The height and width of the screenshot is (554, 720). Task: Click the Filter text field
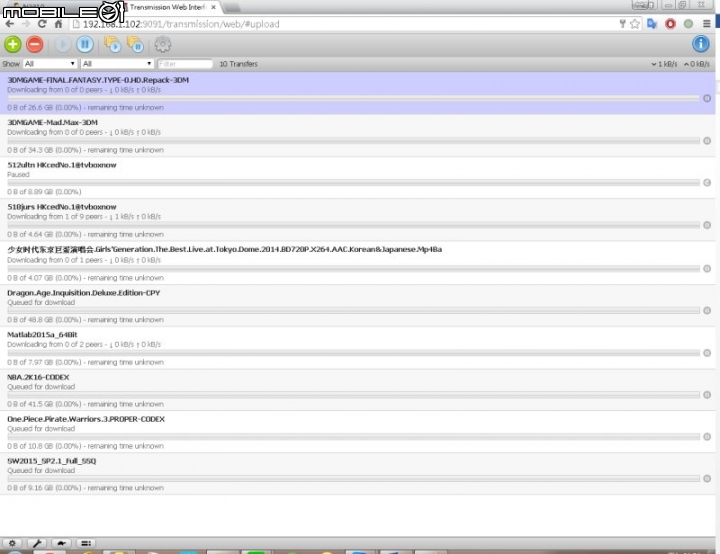point(185,64)
